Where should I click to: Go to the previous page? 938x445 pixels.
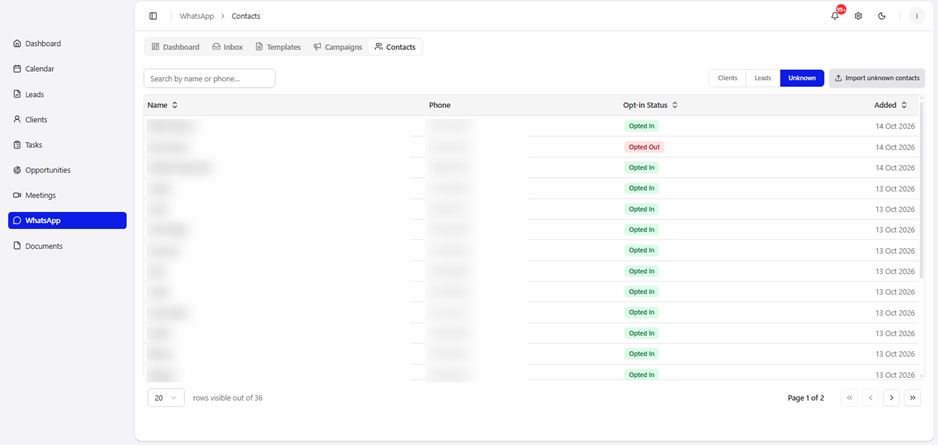tap(870, 398)
